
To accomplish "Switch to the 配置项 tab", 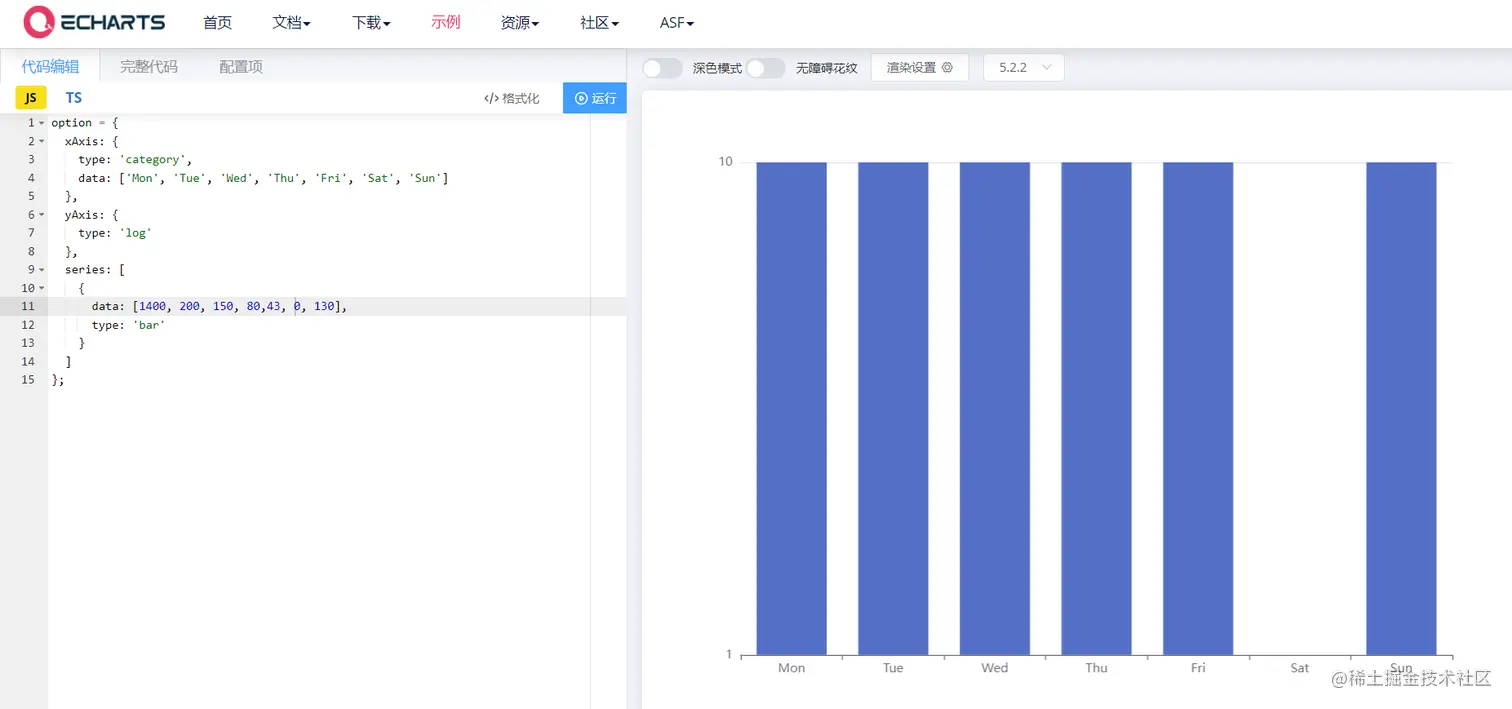I will [241, 66].
